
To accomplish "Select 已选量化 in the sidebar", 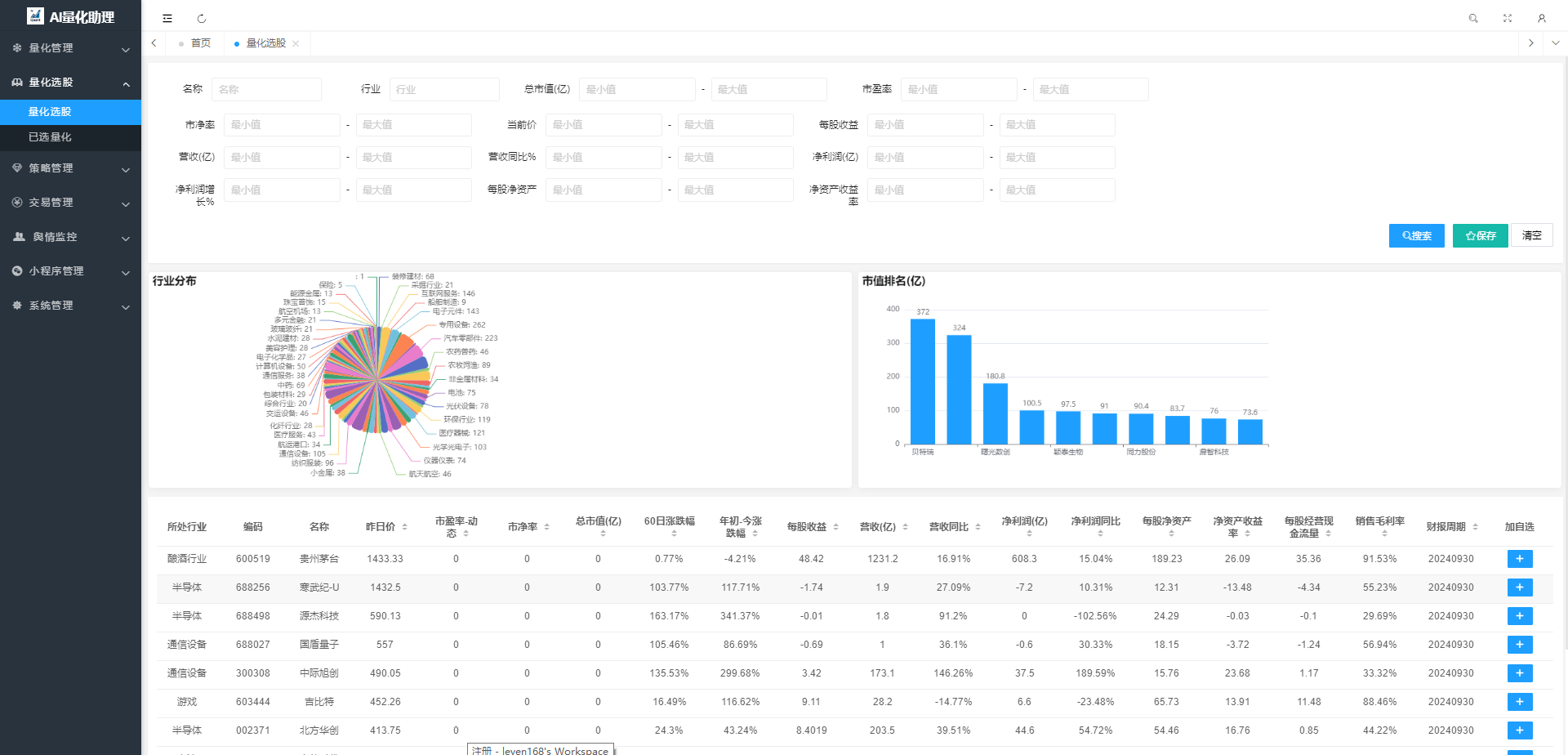I will pos(50,137).
